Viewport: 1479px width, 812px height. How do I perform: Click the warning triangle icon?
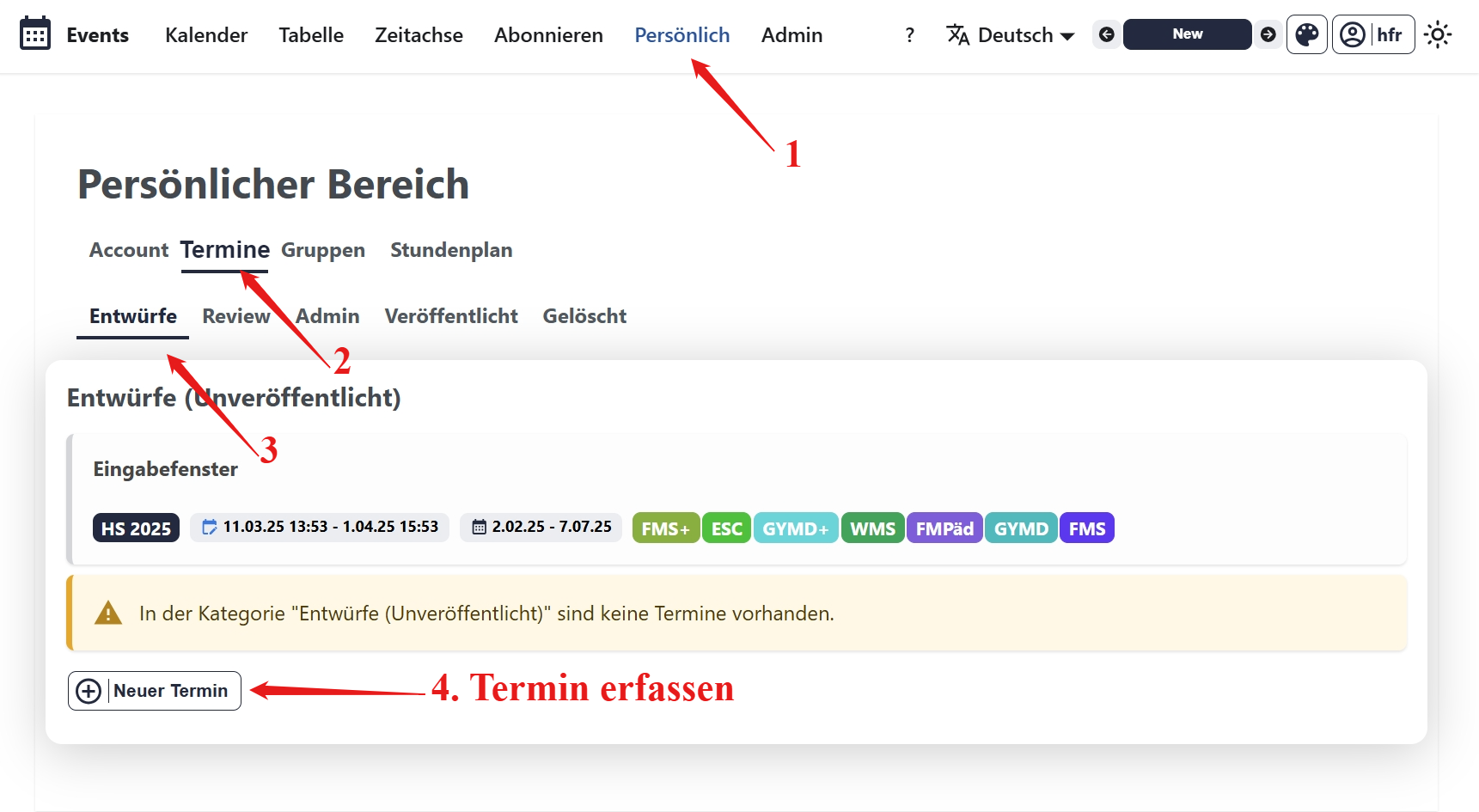108,614
